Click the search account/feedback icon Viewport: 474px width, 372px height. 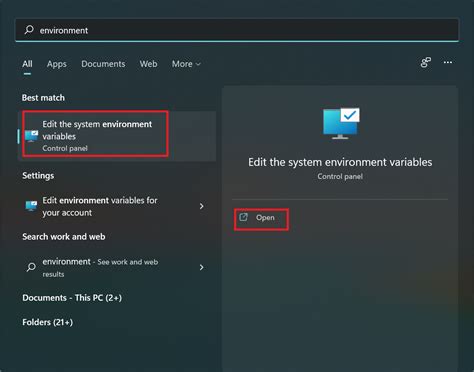pos(426,62)
